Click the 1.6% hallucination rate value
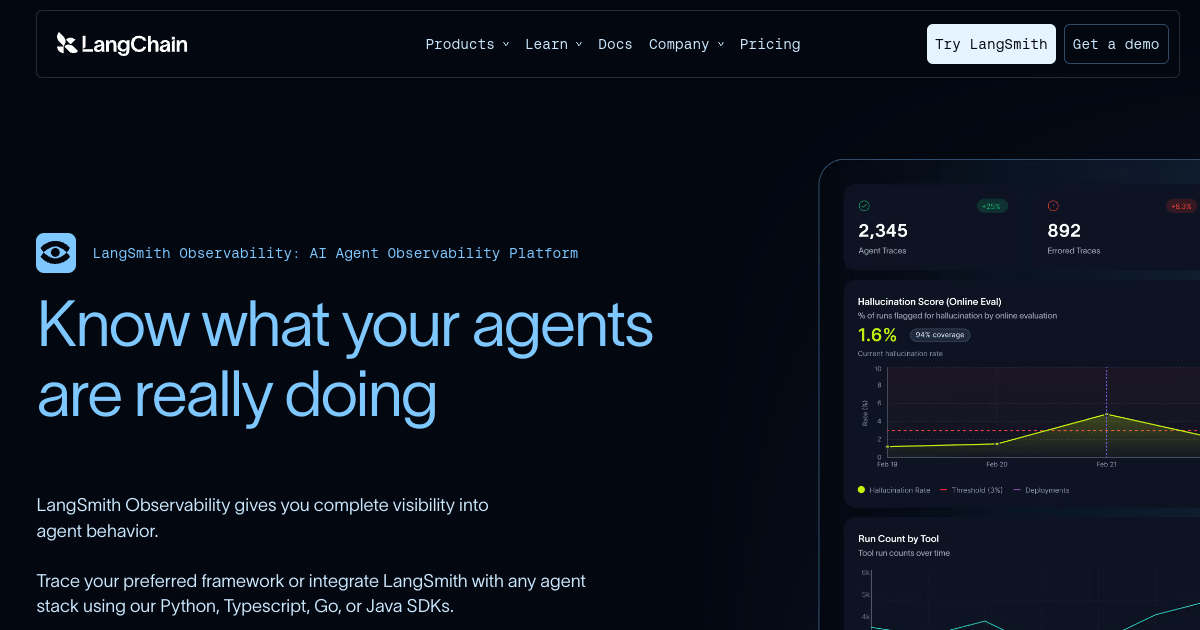The width and height of the screenshot is (1200, 630). 878,335
